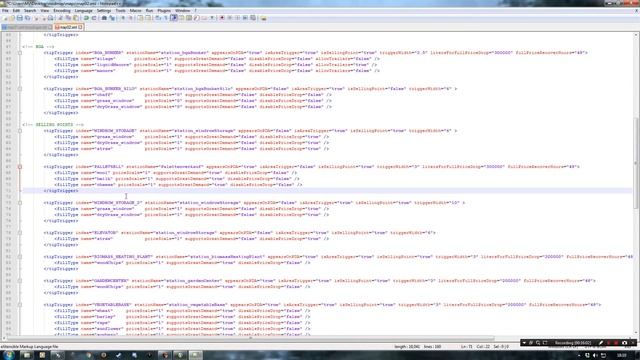Copy selection with the toolbar icon
640x360 pixels.
68,18
